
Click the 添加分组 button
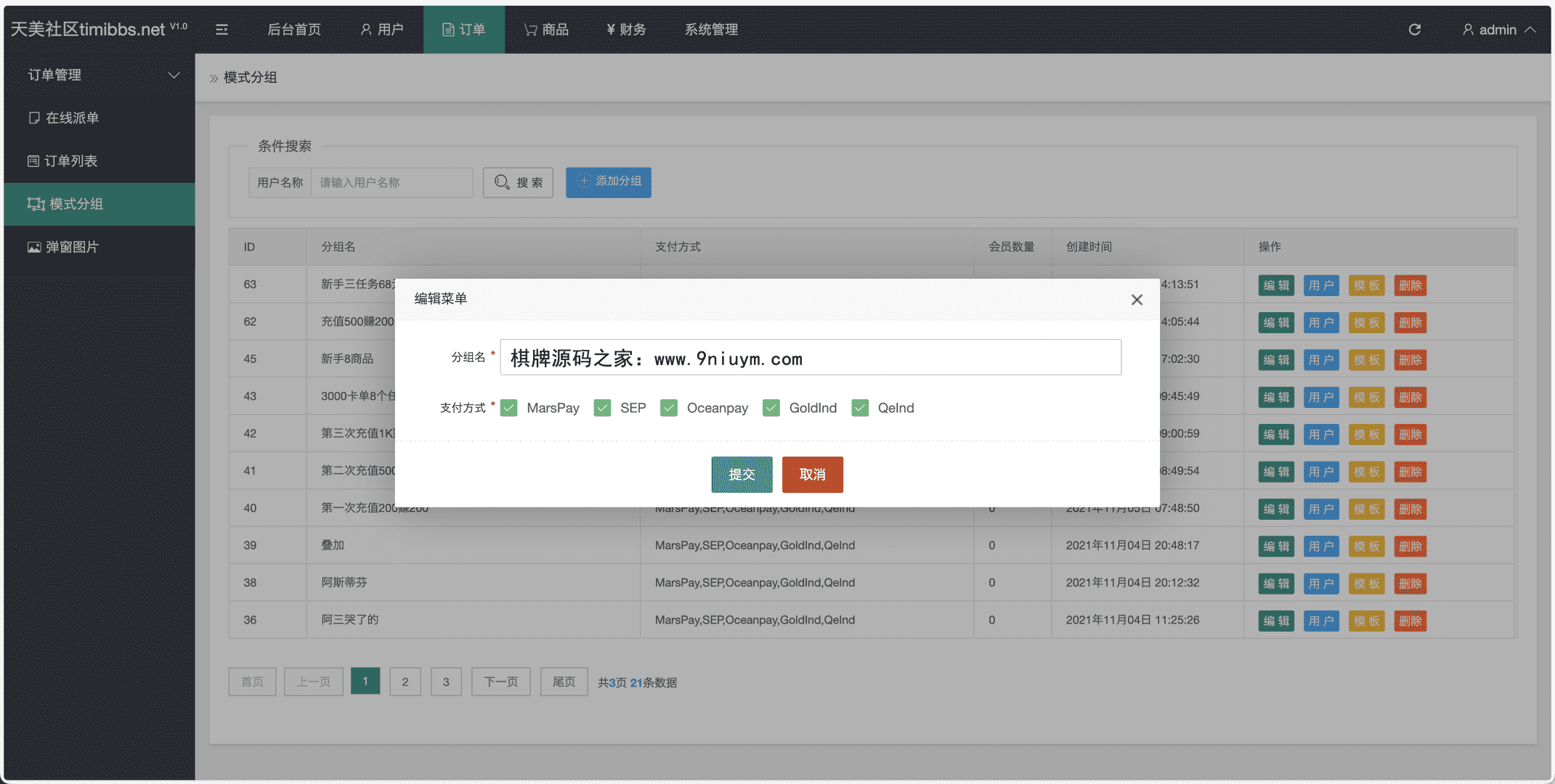tap(609, 182)
